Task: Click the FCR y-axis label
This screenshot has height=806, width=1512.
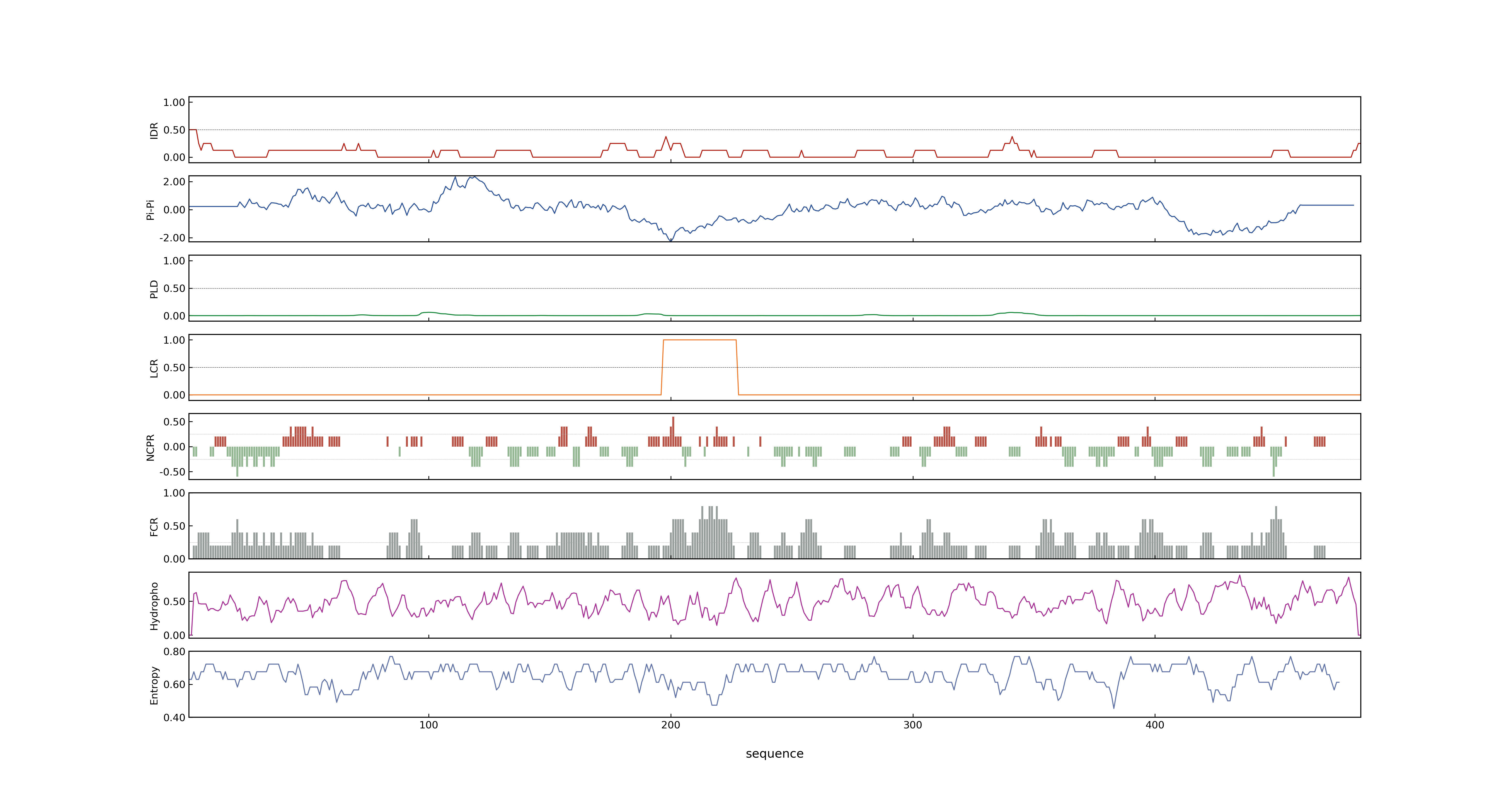Action: [x=154, y=526]
